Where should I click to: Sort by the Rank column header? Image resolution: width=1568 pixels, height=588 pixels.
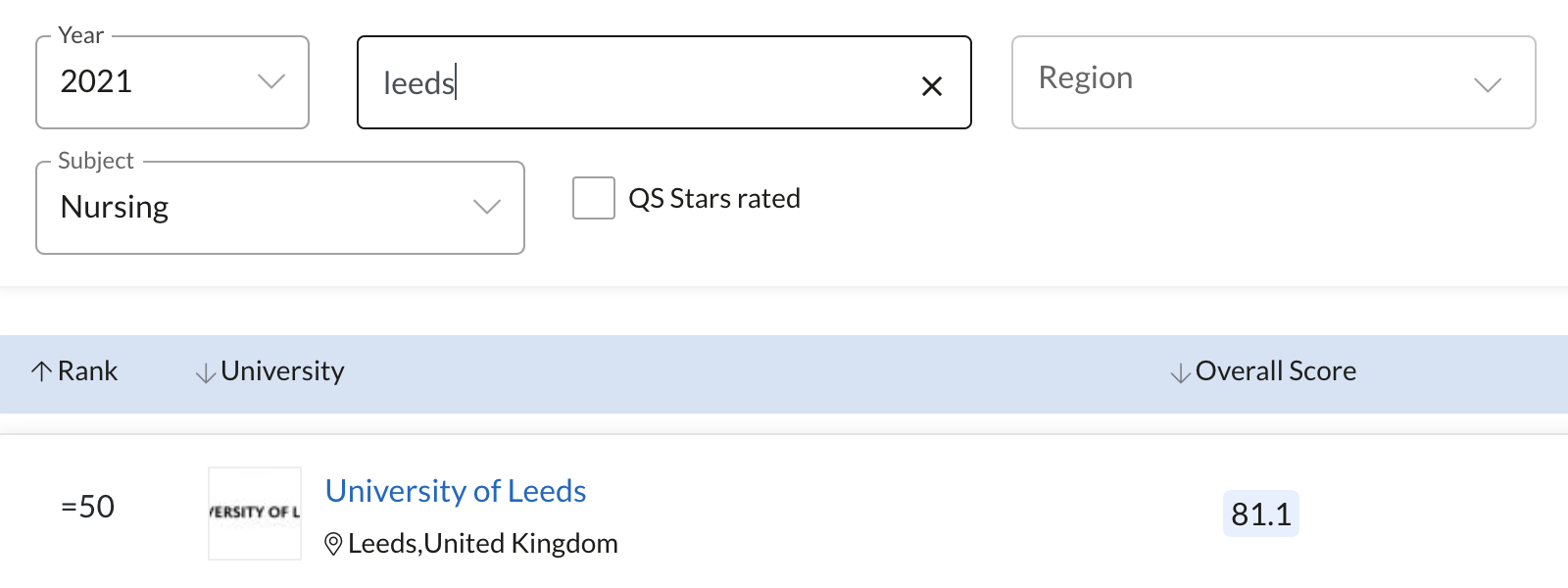tap(87, 371)
